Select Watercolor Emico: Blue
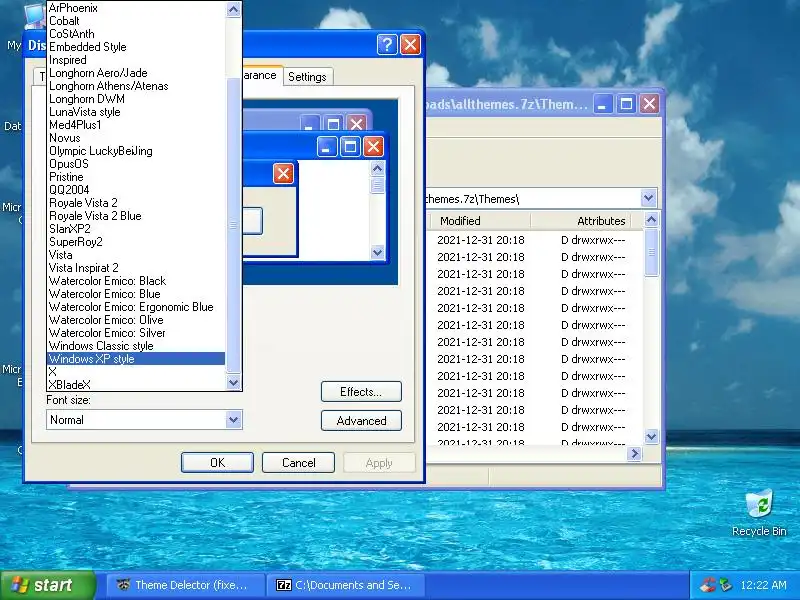The width and height of the screenshot is (800, 600). [x=136, y=294]
